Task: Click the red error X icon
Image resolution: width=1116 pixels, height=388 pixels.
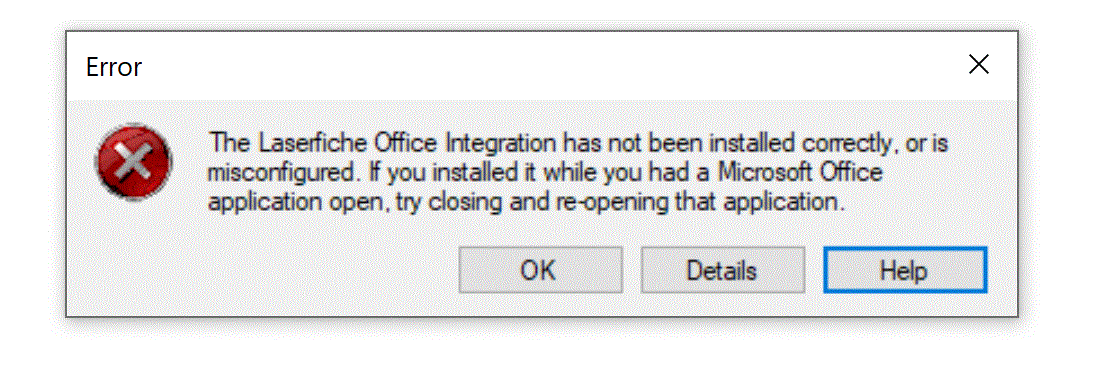Action: pyautogui.click(x=133, y=164)
